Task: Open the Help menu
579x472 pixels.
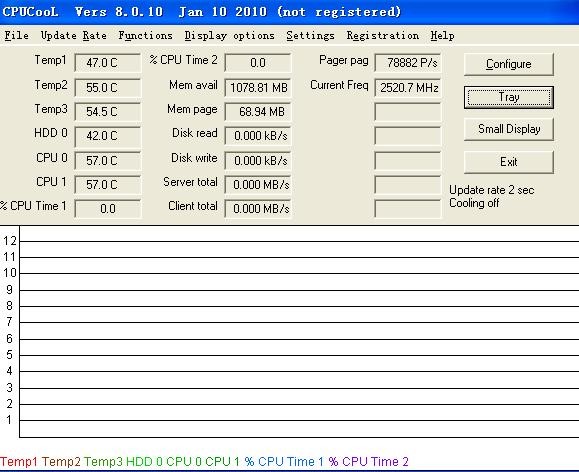Action: pos(442,35)
